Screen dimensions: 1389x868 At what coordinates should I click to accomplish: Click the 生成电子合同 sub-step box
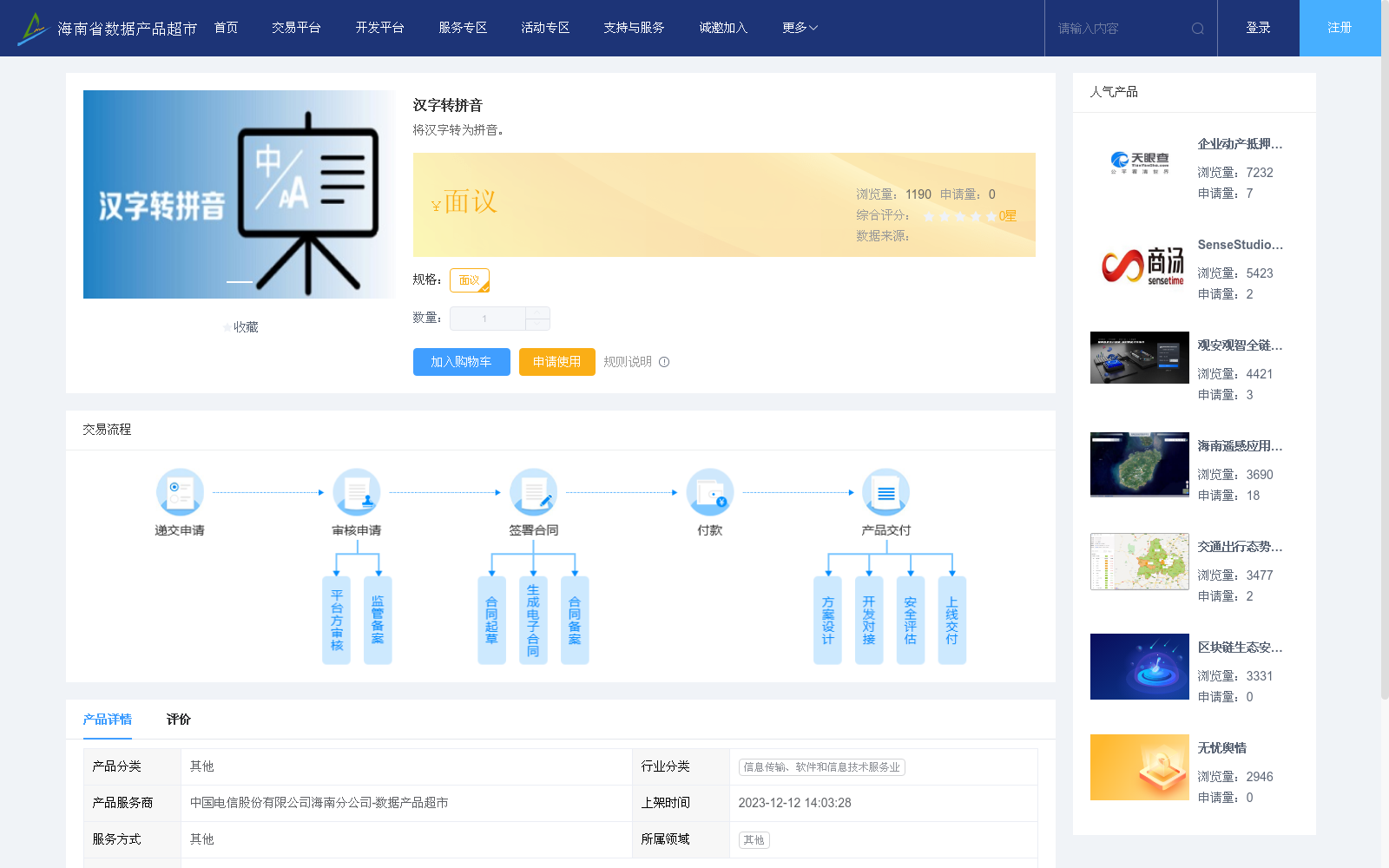pos(533,620)
